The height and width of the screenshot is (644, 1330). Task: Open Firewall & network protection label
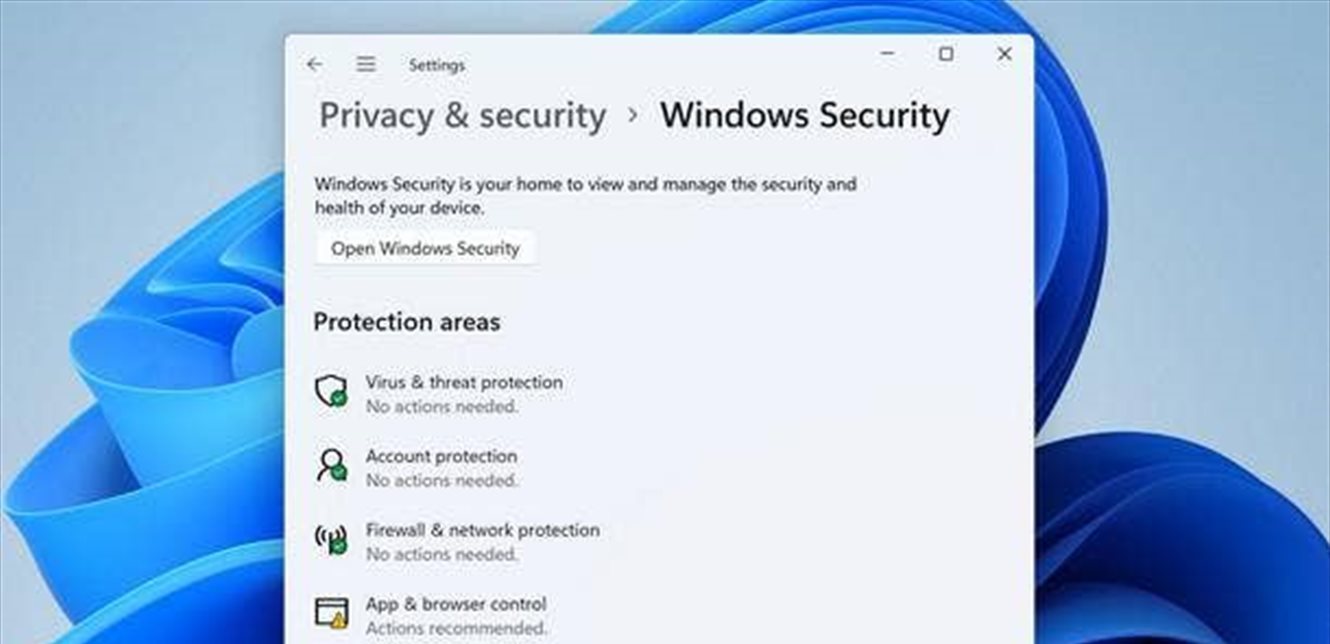pyautogui.click(x=482, y=530)
